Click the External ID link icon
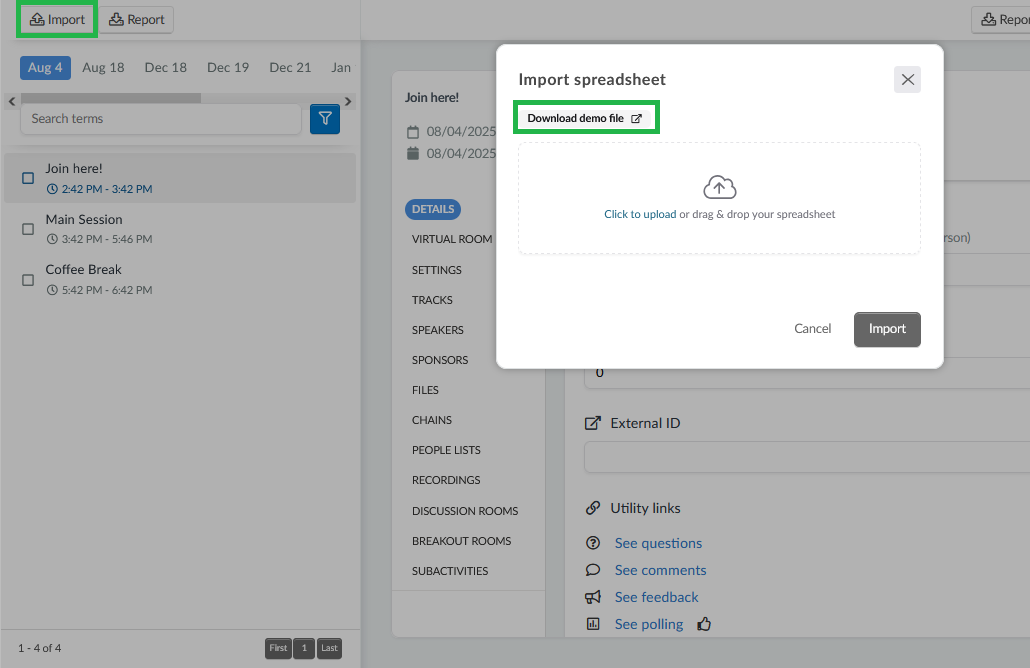The width and height of the screenshot is (1030, 668). [x=593, y=423]
